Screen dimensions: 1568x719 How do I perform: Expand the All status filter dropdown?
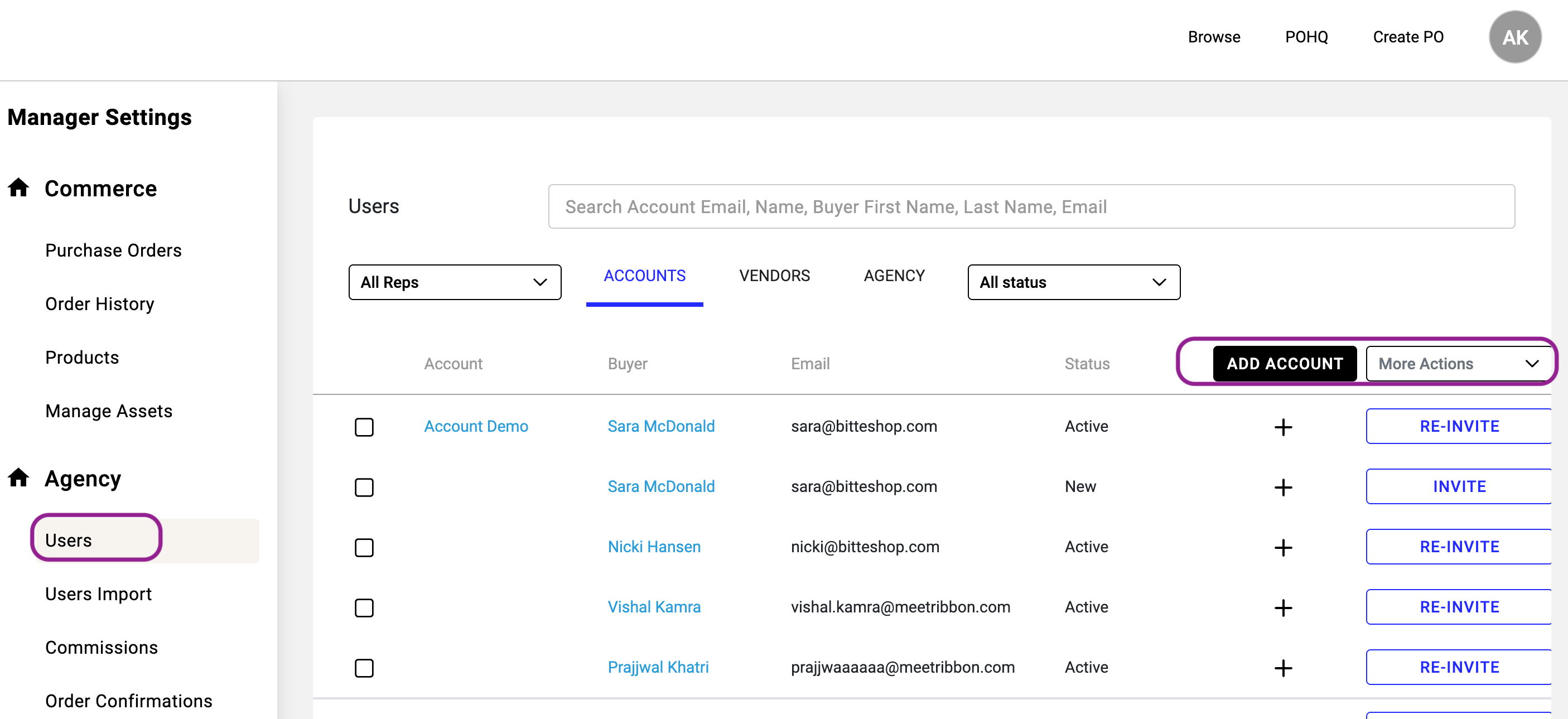1073,282
